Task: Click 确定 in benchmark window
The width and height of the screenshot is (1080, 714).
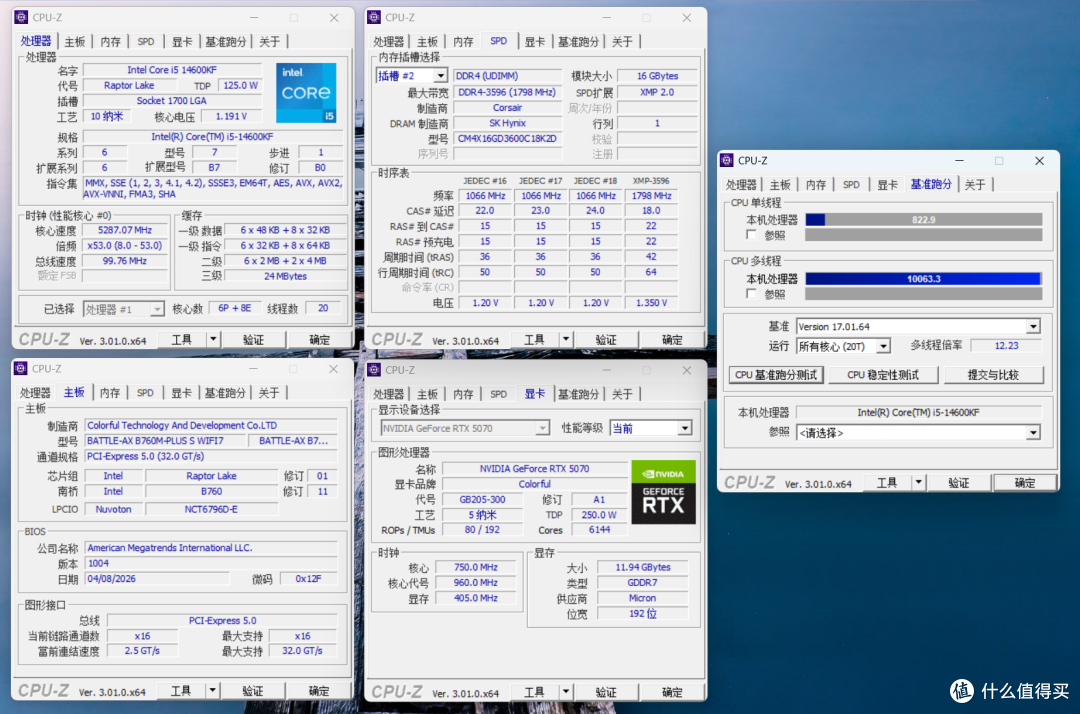Action: 1024,483
